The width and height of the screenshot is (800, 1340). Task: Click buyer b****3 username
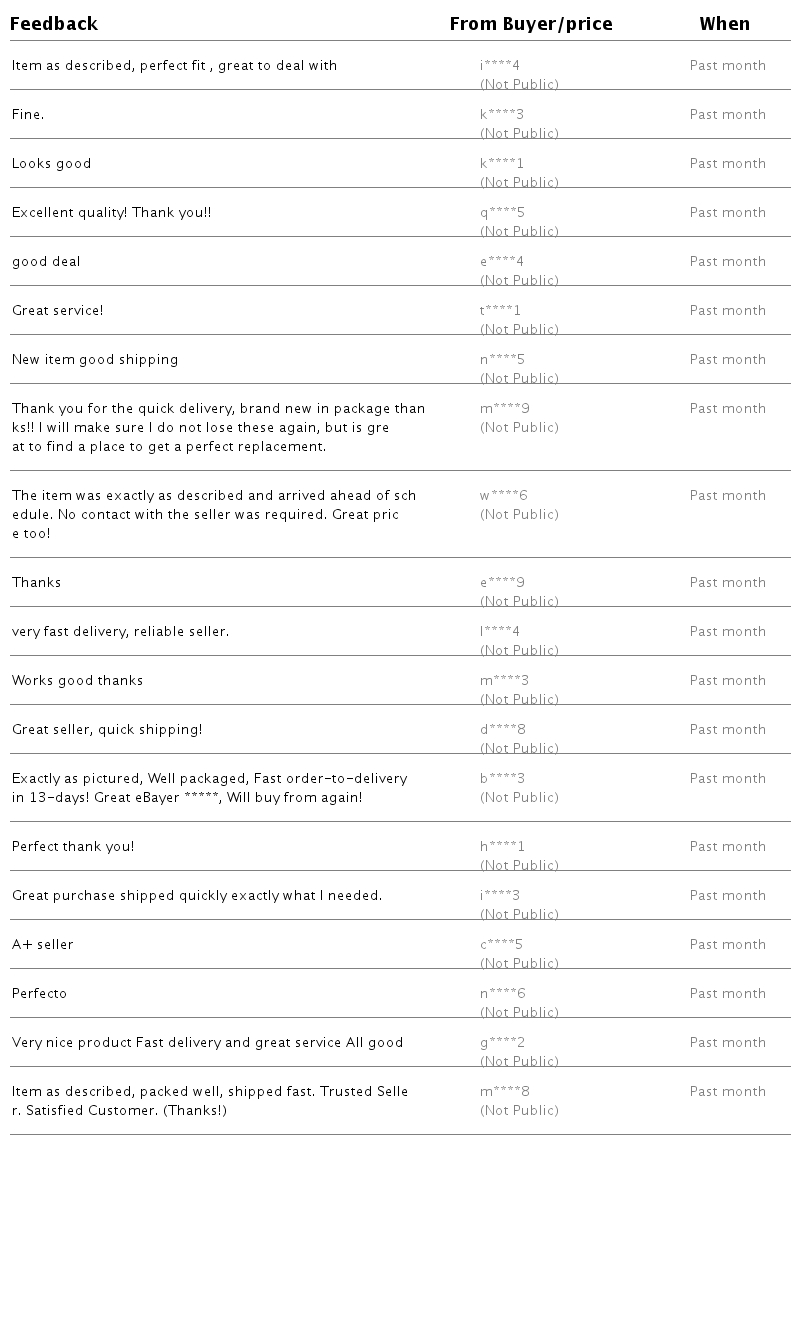[502, 779]
